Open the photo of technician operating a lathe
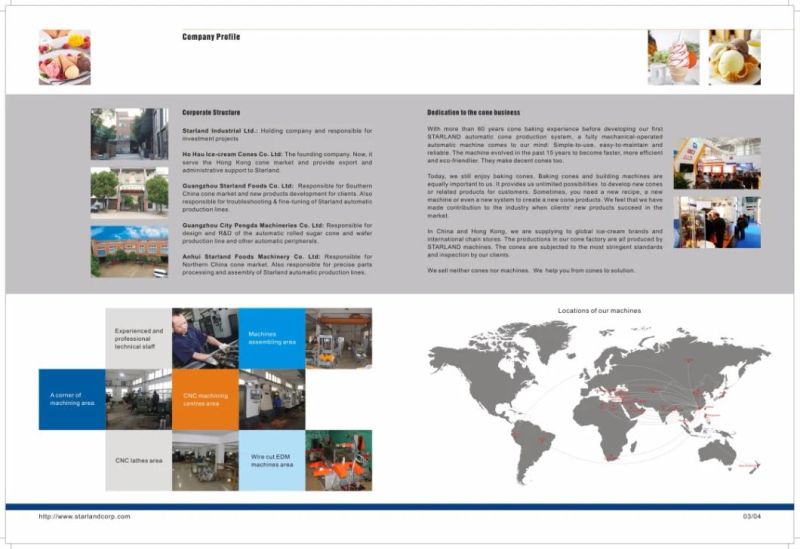 pos(205,338)
